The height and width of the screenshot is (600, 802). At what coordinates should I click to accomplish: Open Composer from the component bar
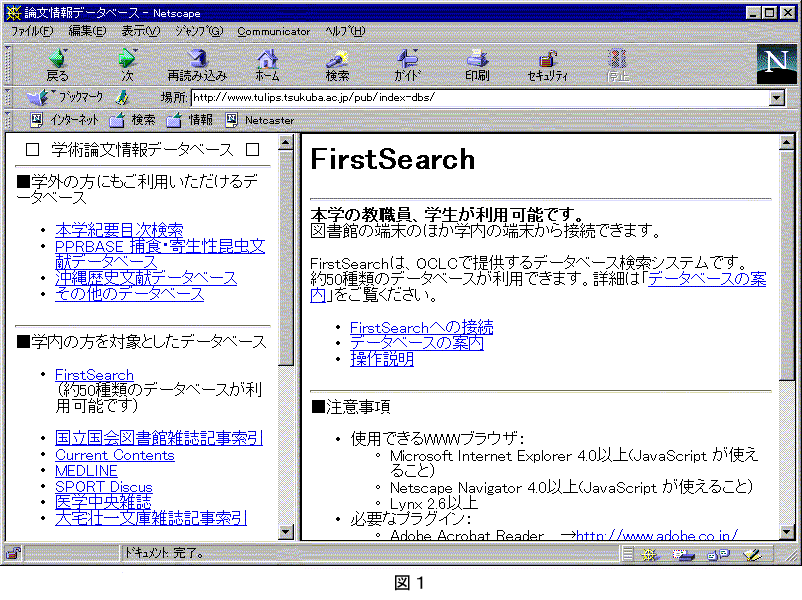tap(752, 554)
